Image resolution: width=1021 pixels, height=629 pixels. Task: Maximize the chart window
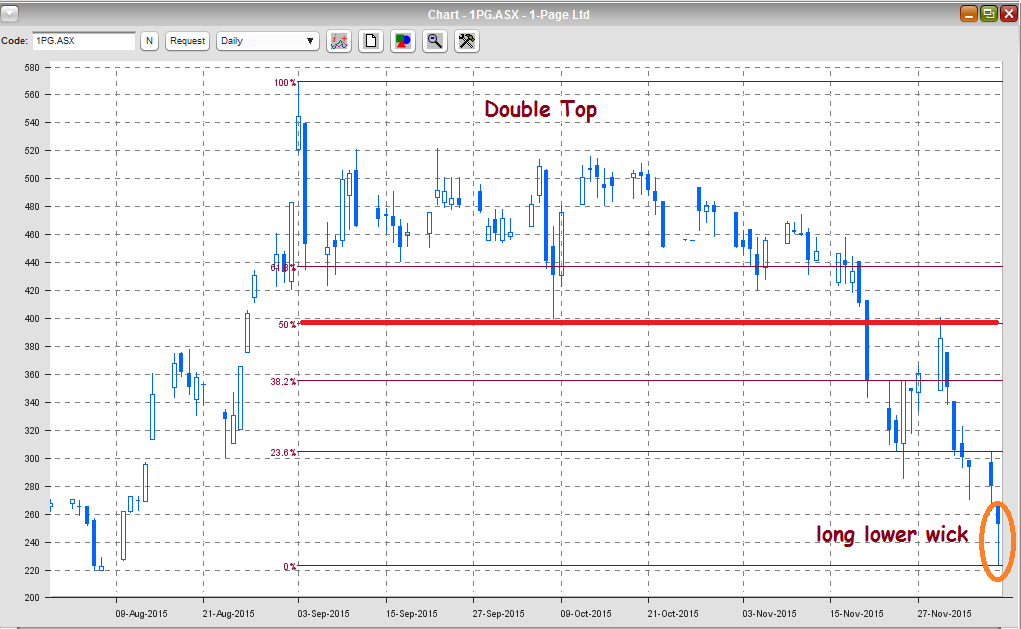pyautogui.click(x=988, y=14)
